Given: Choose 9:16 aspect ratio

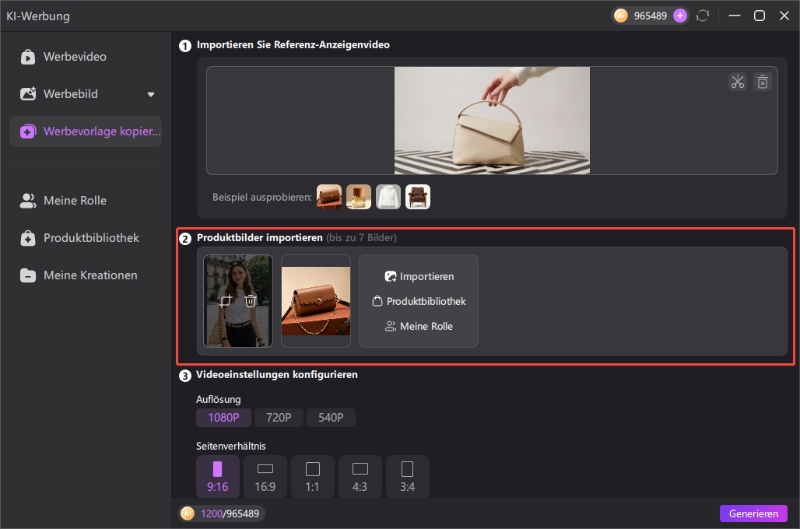Looking at the screenshot, I should pyautogui.click(x=217, y=476).
